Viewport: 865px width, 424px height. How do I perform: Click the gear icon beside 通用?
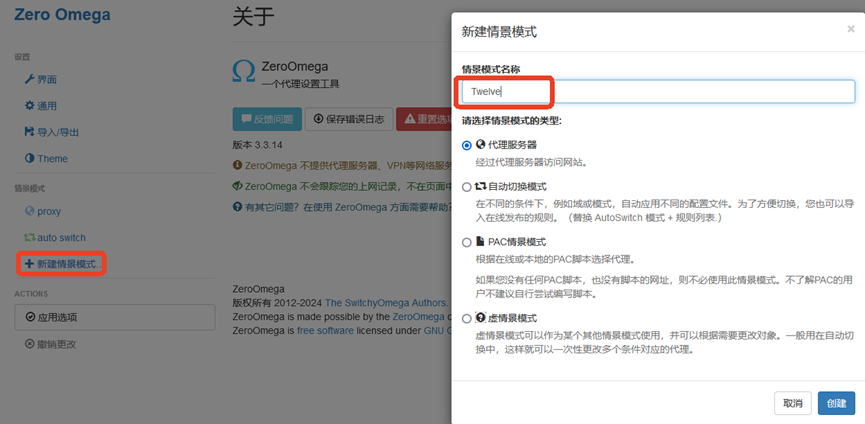tap(30, 106)
